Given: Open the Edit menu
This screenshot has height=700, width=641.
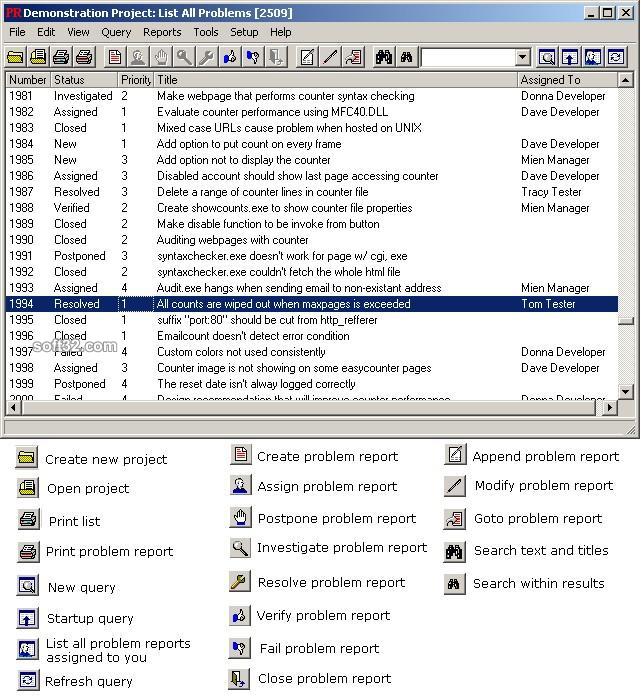Looking at the screenshot, I should (46, 32).
